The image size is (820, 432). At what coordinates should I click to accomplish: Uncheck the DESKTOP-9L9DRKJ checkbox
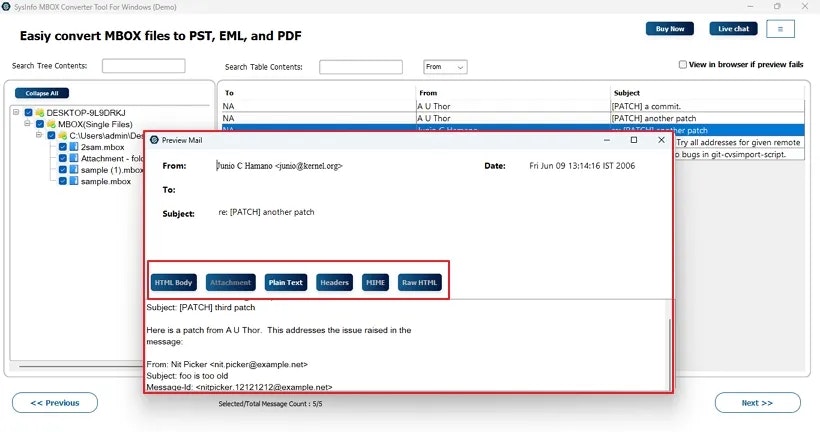tap(29, 112)
